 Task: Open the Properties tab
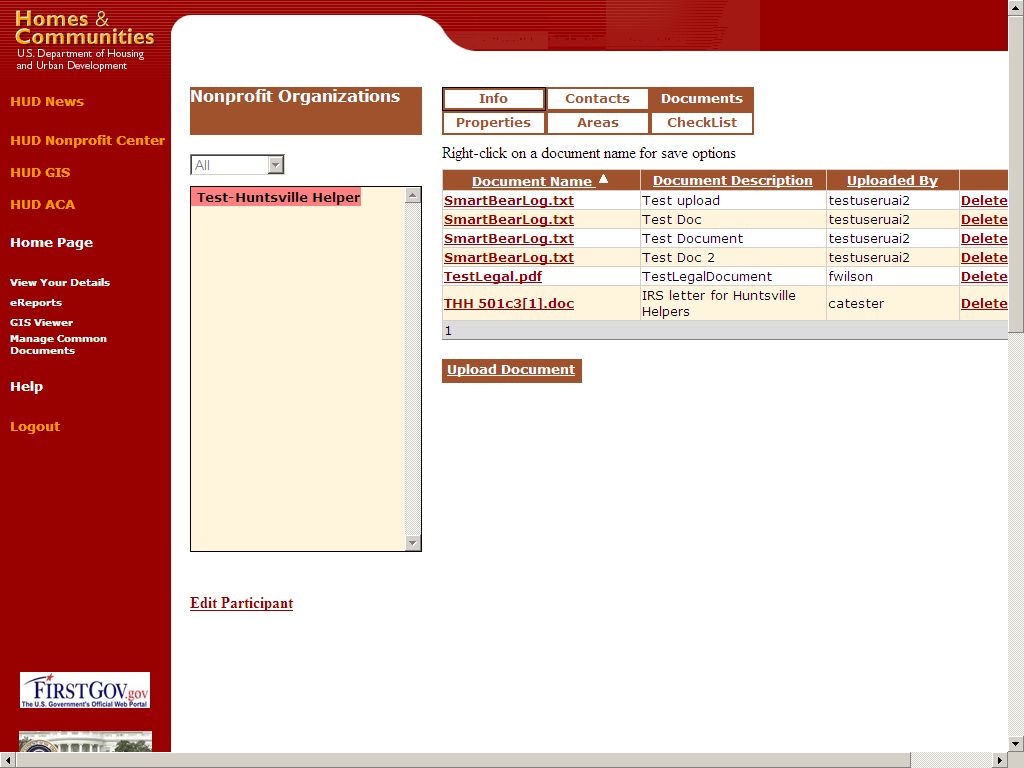coord(493,123)
